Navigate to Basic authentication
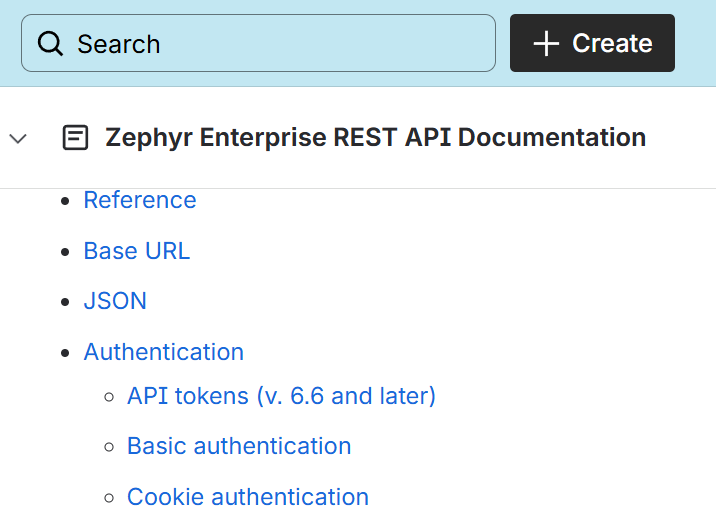The image size is (716, 506). click(x=239, y=446)
